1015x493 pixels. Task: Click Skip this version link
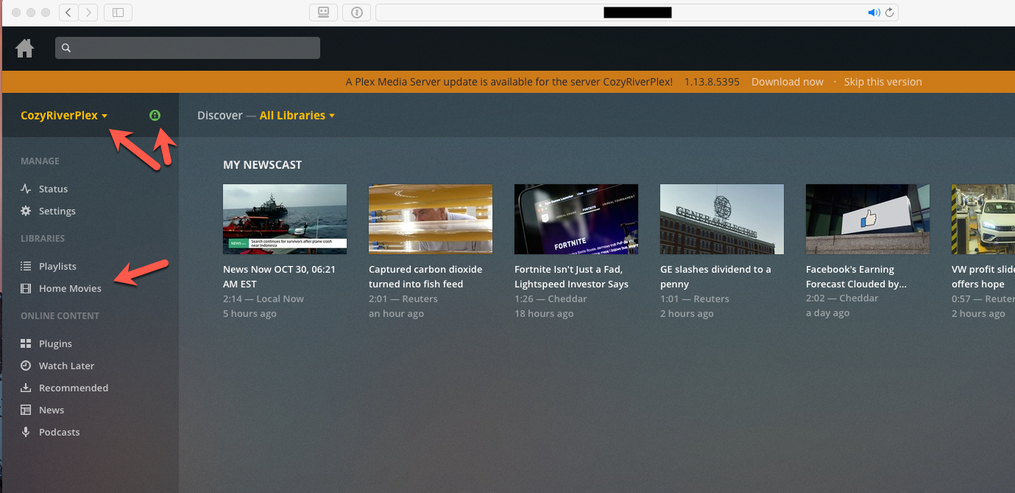click(883, 82)
